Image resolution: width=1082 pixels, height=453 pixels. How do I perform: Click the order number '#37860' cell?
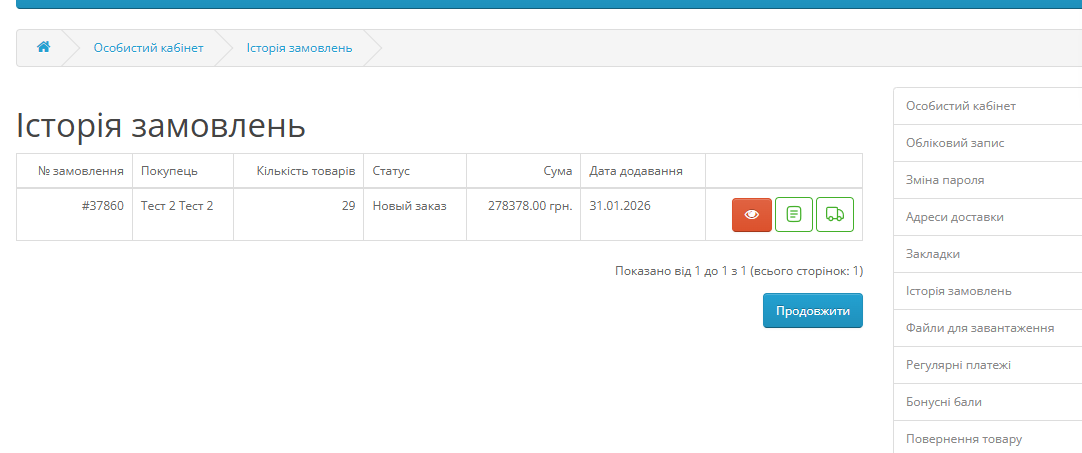pyautogui.click(x=75, y=215)
